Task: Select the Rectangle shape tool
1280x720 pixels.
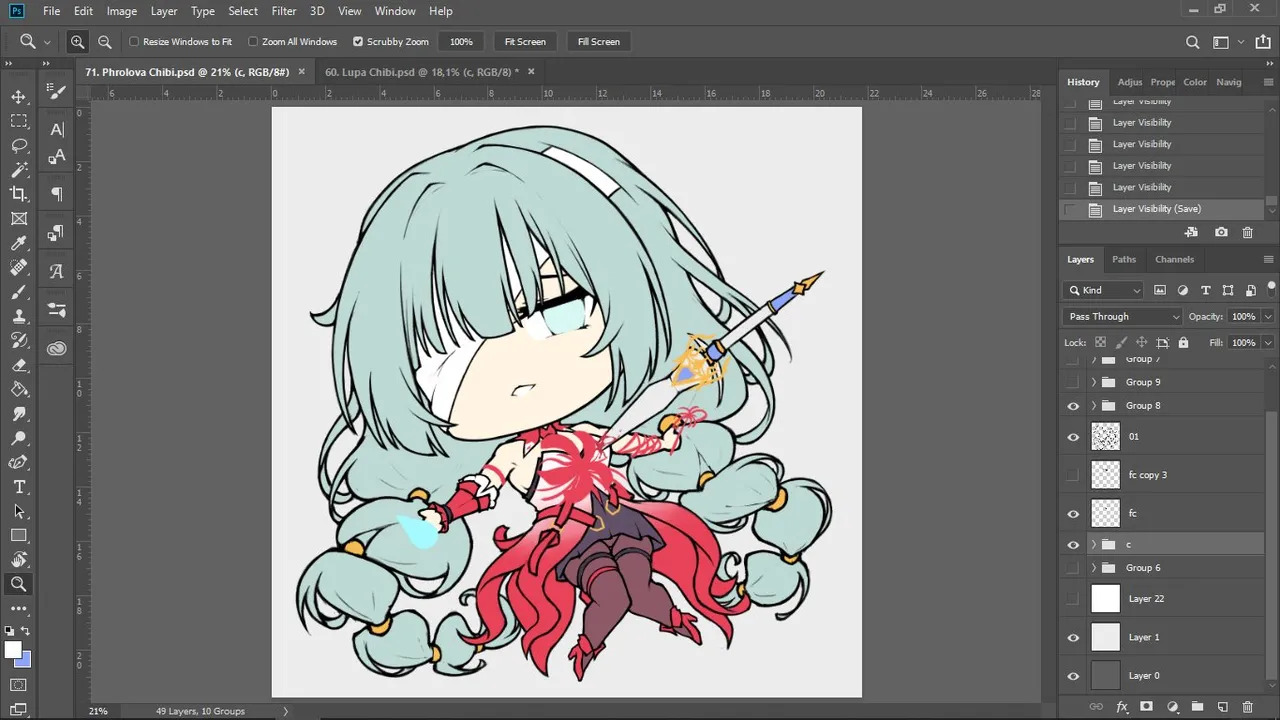Action: point(19,536)
